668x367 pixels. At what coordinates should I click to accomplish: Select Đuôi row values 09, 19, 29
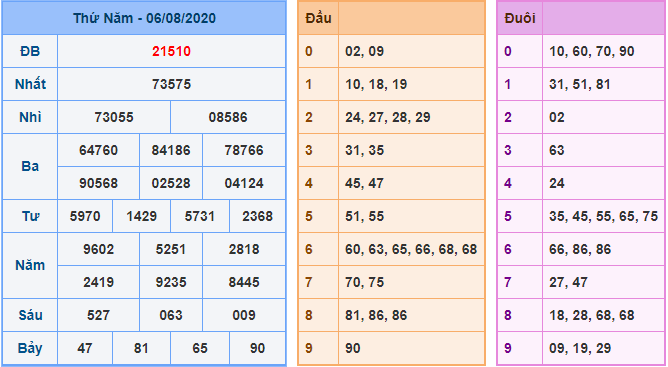(580, 348)
